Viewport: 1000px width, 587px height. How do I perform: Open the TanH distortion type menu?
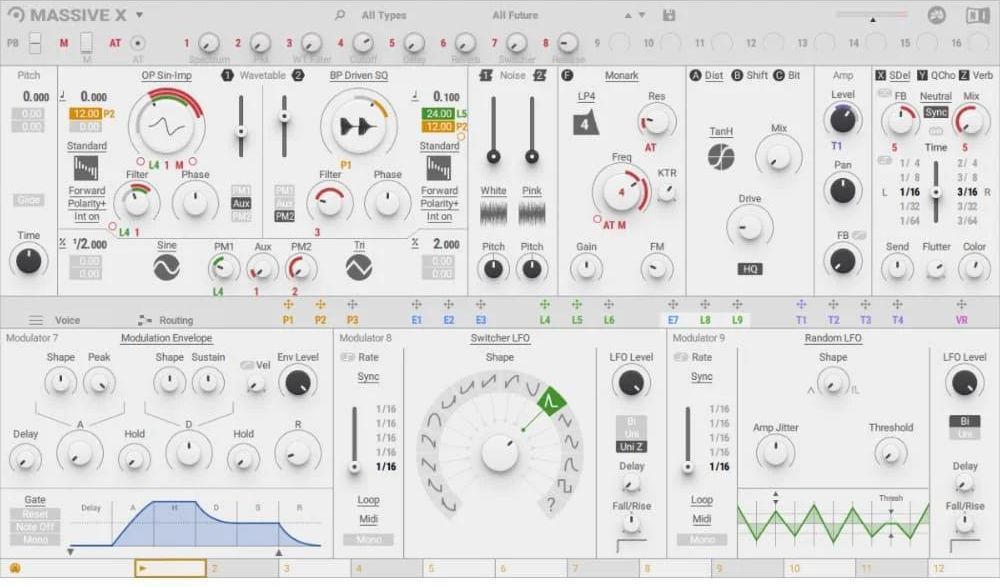point(721,131)
